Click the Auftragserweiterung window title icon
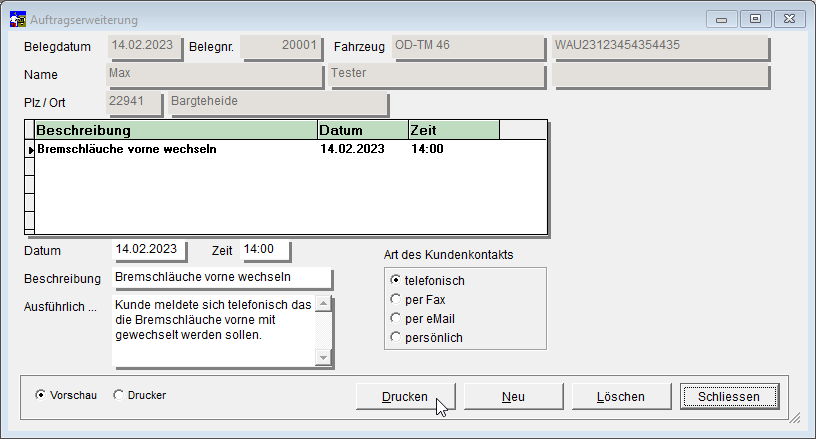This screenshot has height=439, width=816. 17,19
